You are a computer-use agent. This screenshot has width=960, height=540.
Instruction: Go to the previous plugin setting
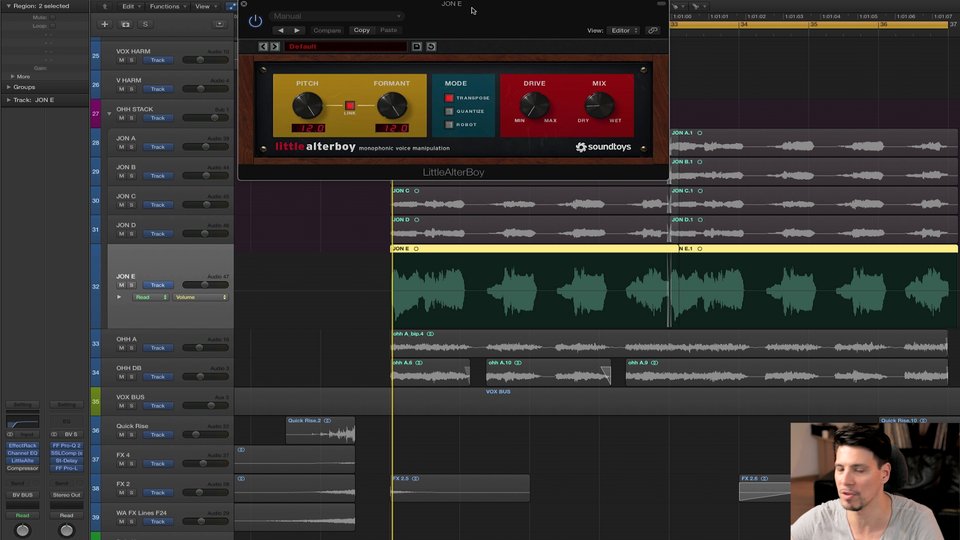click(281, 30)
